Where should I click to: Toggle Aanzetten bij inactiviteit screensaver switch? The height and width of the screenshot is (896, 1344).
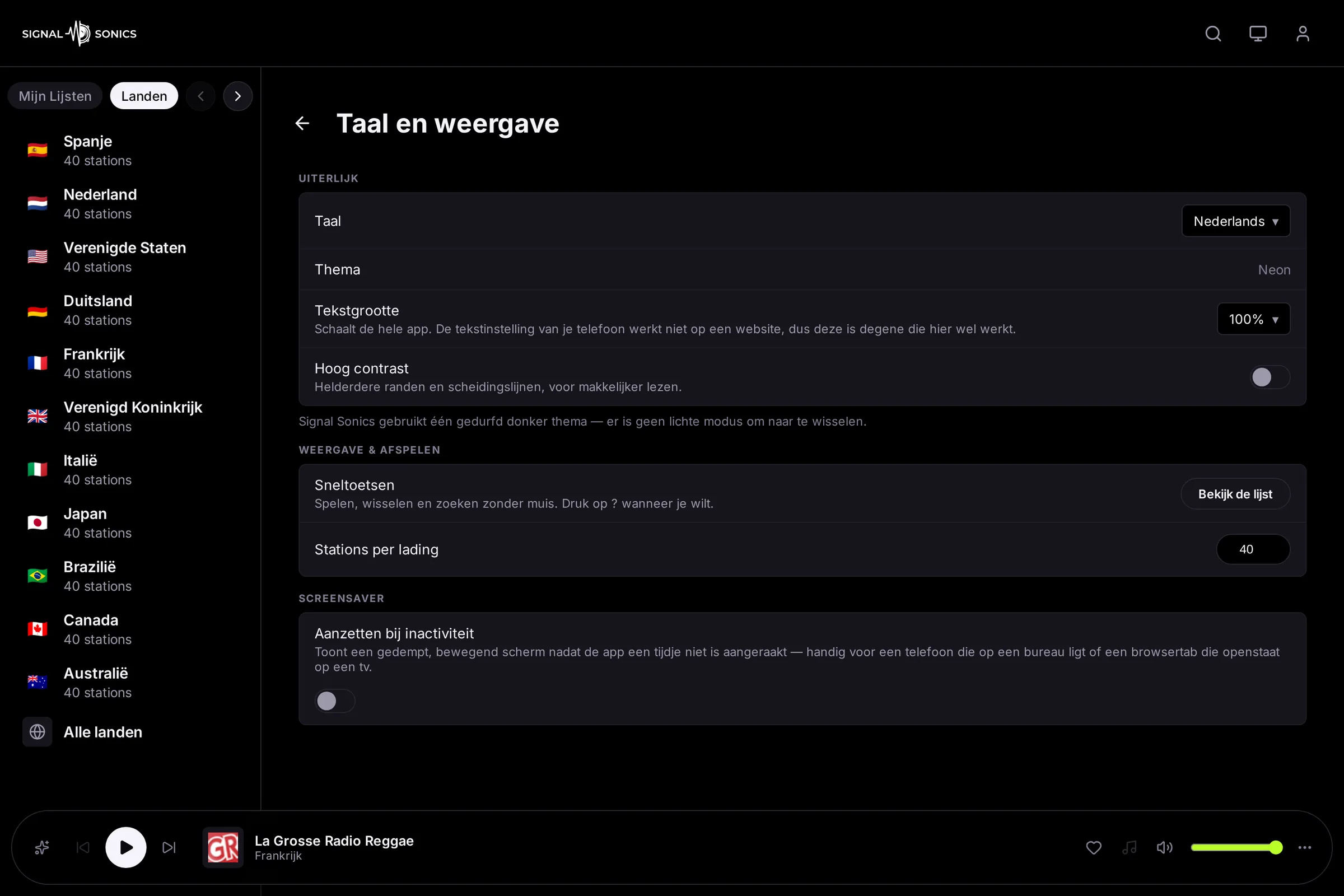tap(335, 701)
